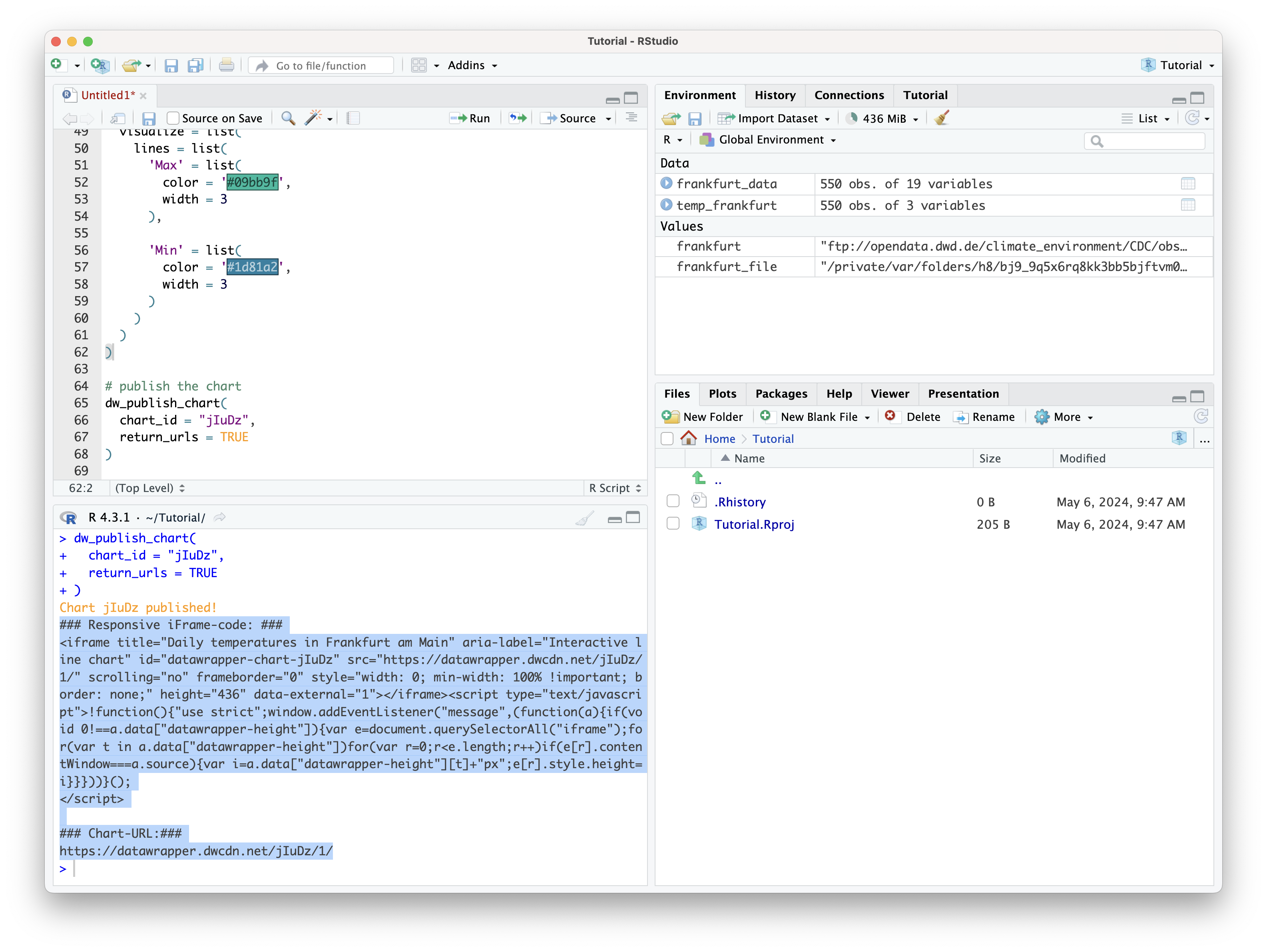Viewport: 1267px width, 952px height.
Task: Open Find/Replace magnifier in editor
Action: pyautogui.click(x=288, y=118)
